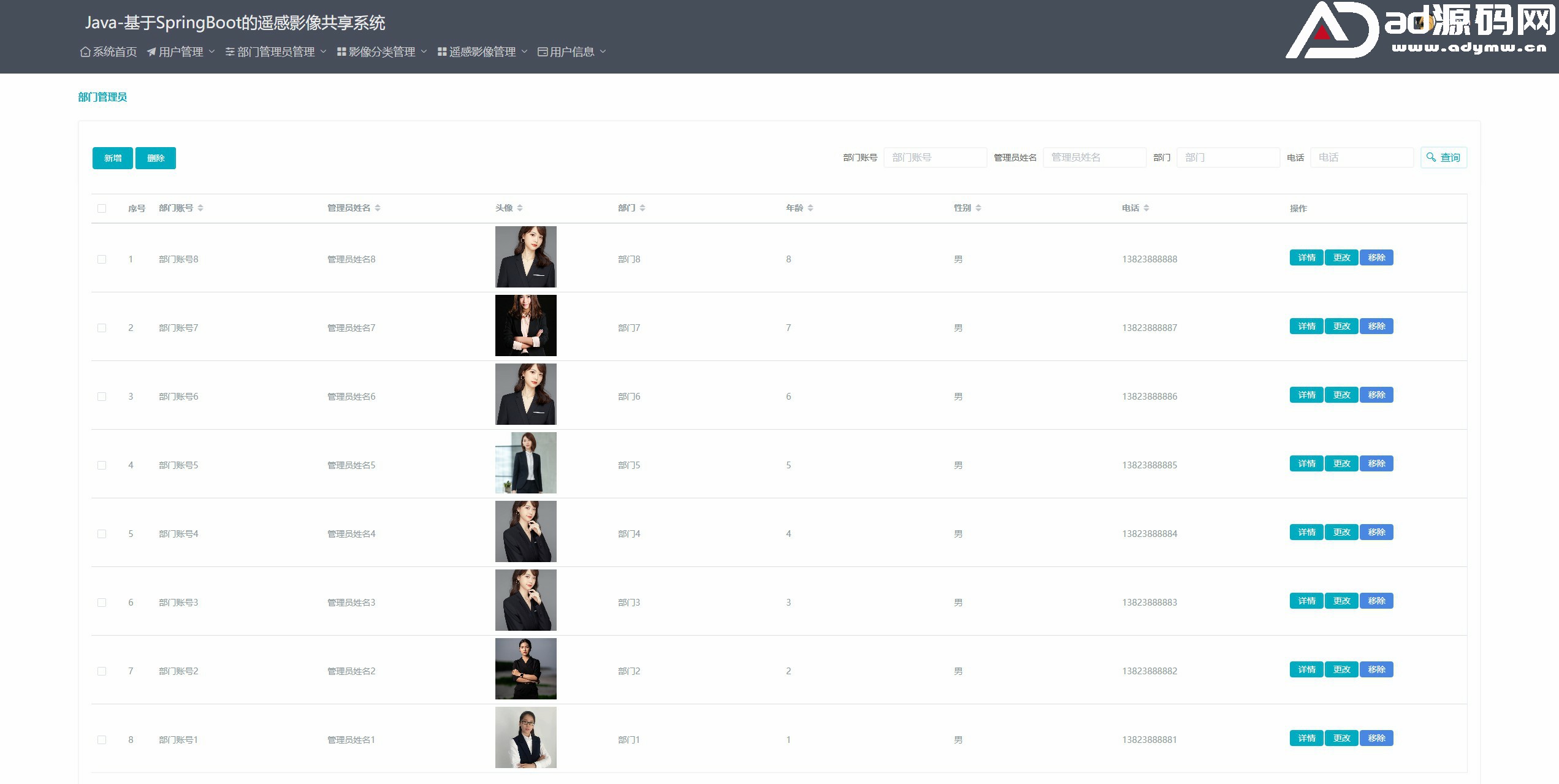Click the sort arrows on 管理员姓名 column

tap(378, 208)
